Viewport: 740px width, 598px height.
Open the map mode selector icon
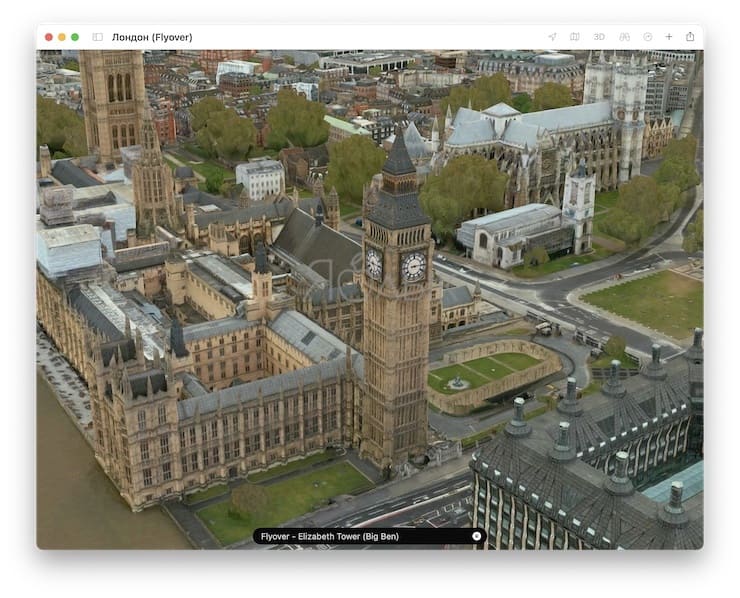(x=575, y=37)
